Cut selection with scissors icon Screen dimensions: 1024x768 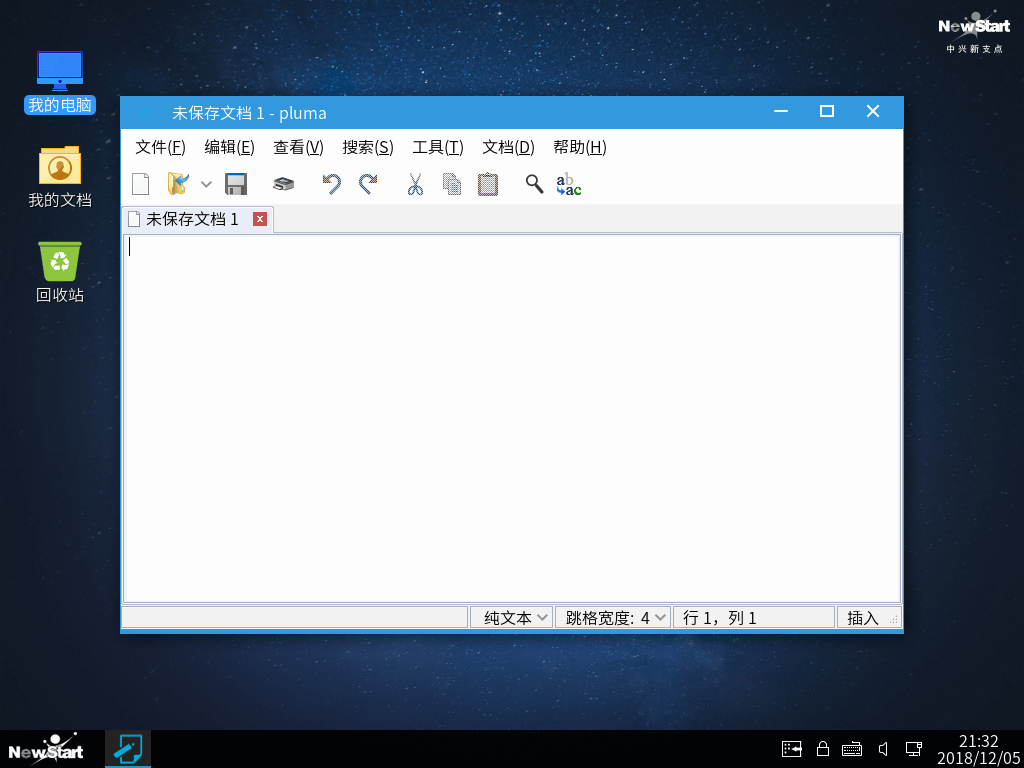tap(415, 184)
